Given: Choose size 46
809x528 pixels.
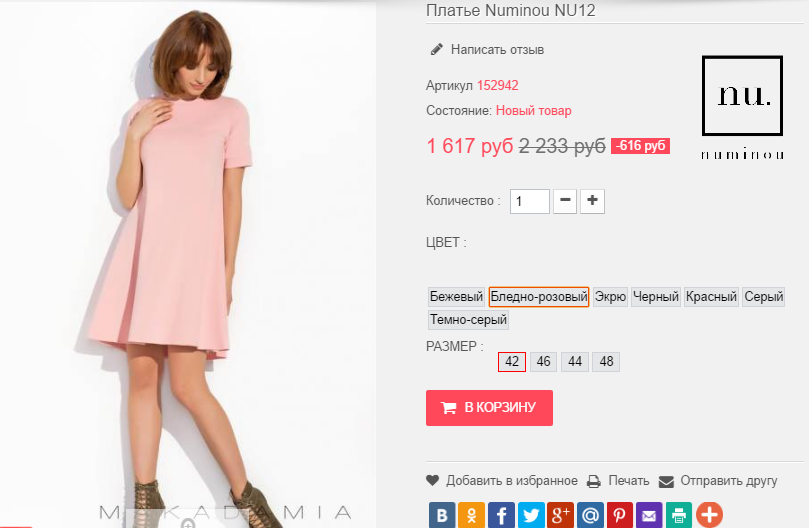Looking at the screenshot, I should point(544,362).
